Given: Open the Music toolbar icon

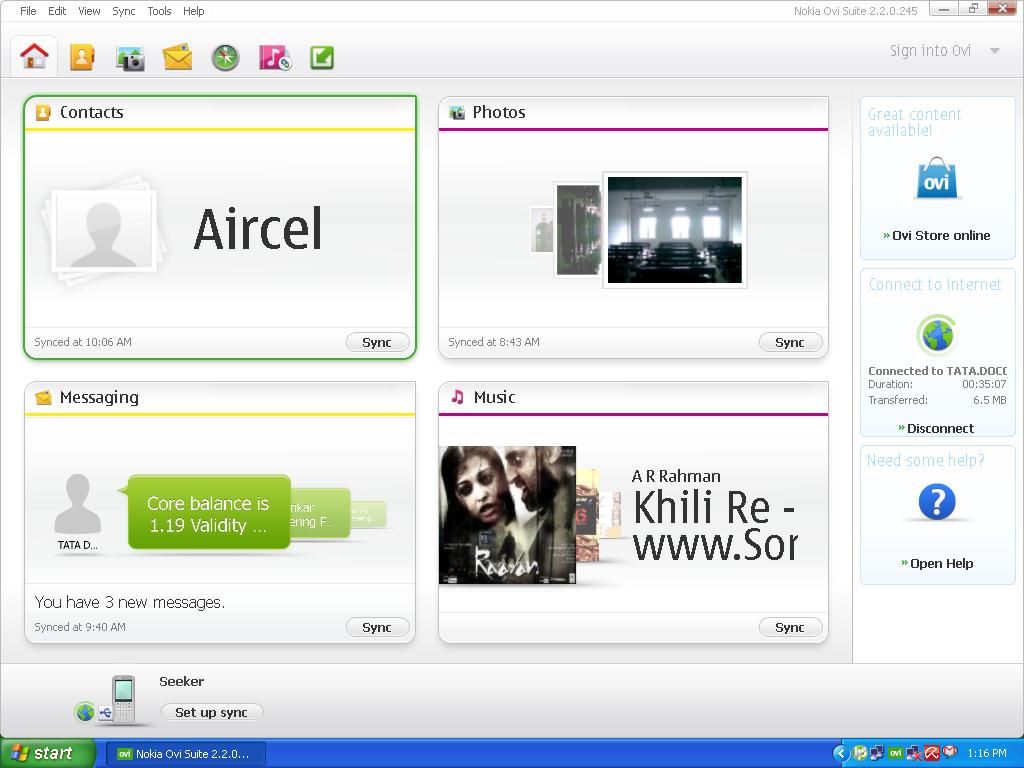Looking at the screenshot, I should click(x=274, y=57).
